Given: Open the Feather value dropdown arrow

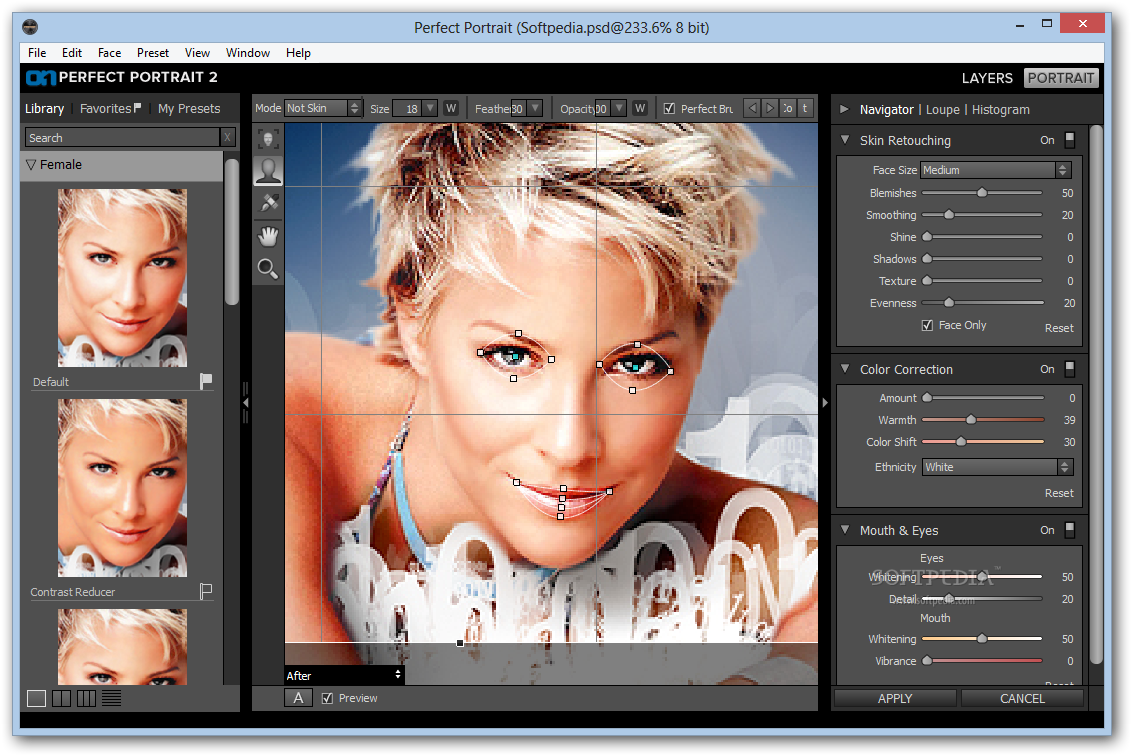Looking at the screenshot, I should tap(535, 108).
